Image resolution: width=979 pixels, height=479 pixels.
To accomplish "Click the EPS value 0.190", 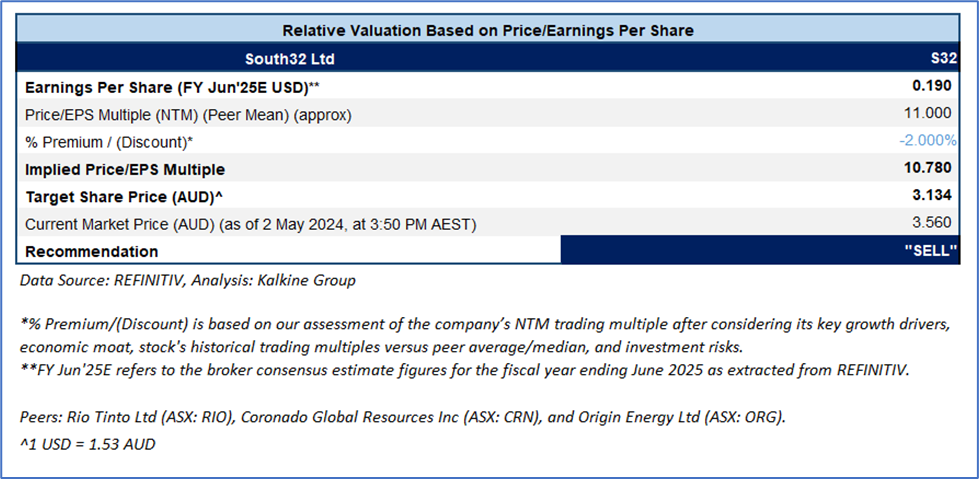I will (932, 86).
